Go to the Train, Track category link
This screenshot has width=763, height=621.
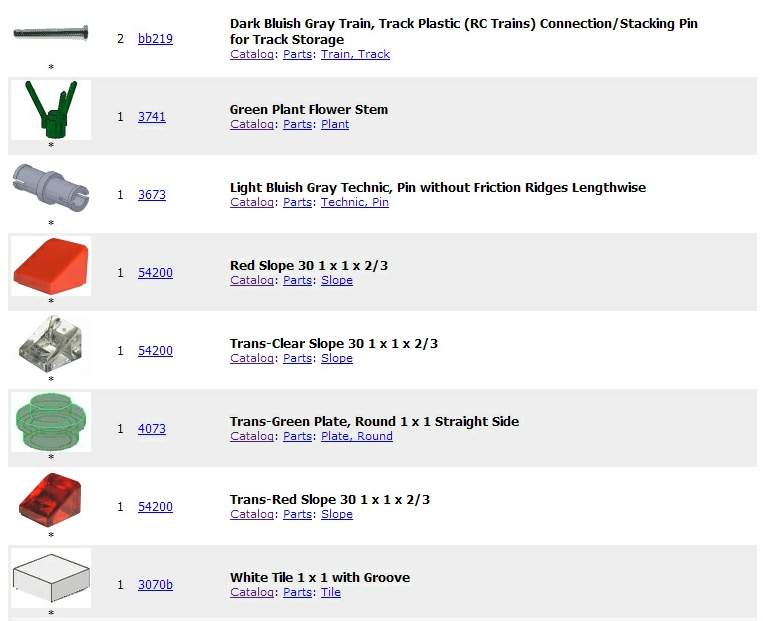[355, 54]
